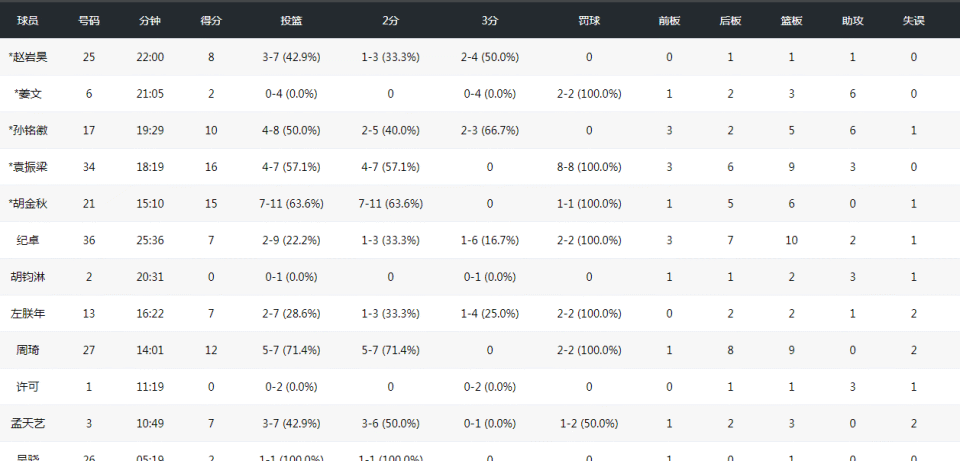Click player name 纪卓
The width and height of the screenshot is (960, 461).
[x=28, y=240]
